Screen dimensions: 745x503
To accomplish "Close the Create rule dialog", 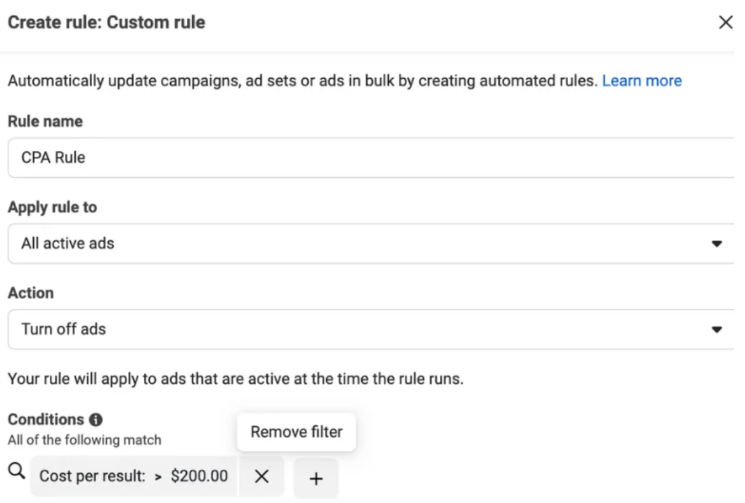I will (726, 22).
